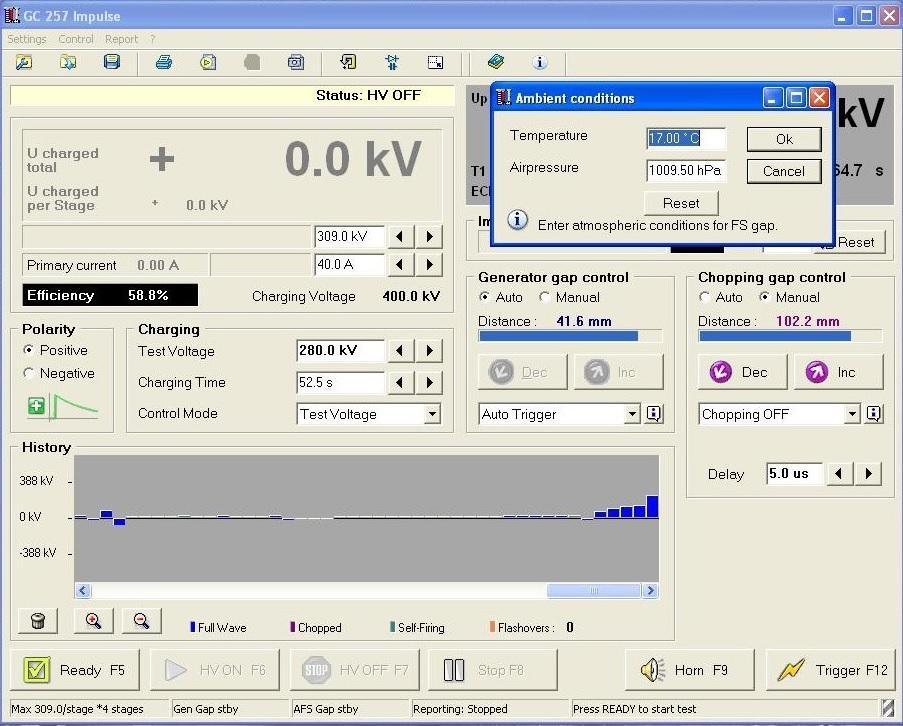The image size is (903, 726).
Task: Save using the floppy disk toolbar icon
Action: [x=112, y=62]
